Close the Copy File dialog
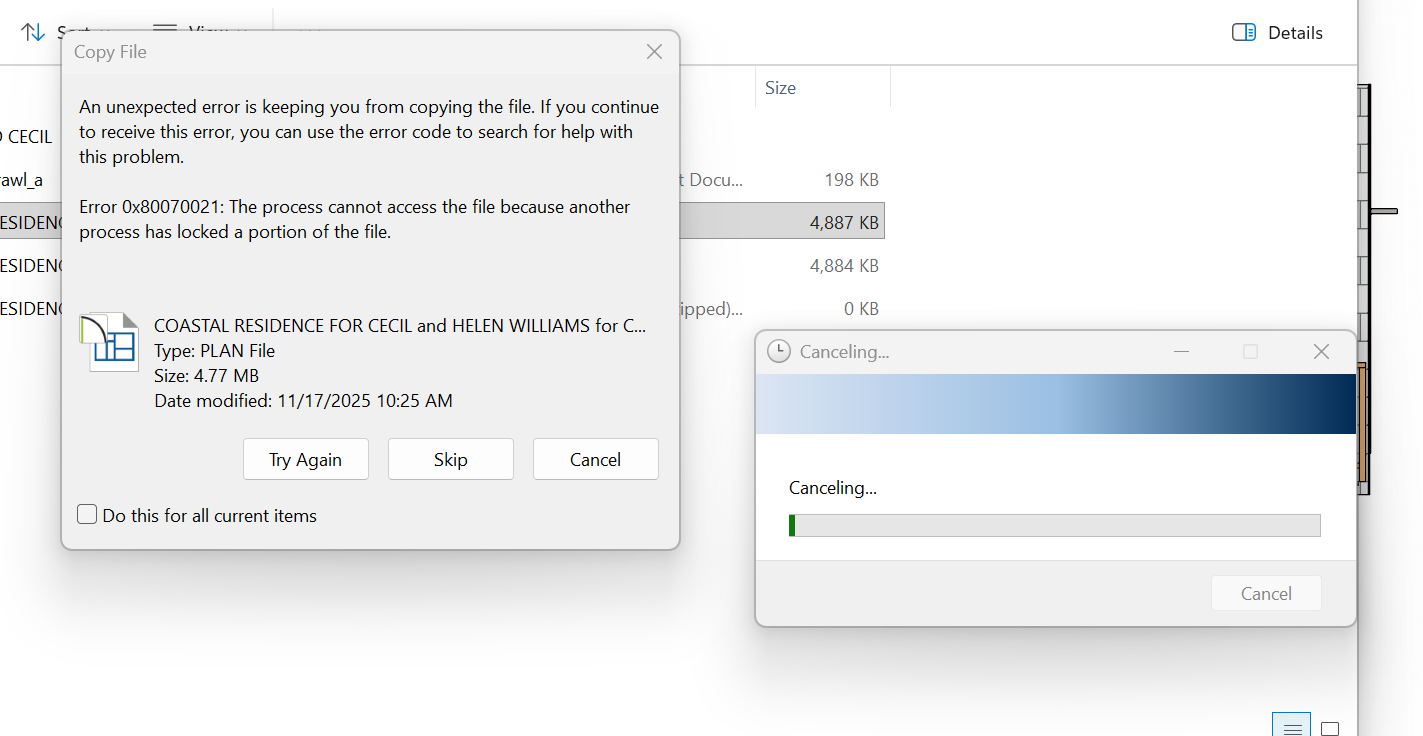This screenshot has width=1423, height=736. click(654, 52)
